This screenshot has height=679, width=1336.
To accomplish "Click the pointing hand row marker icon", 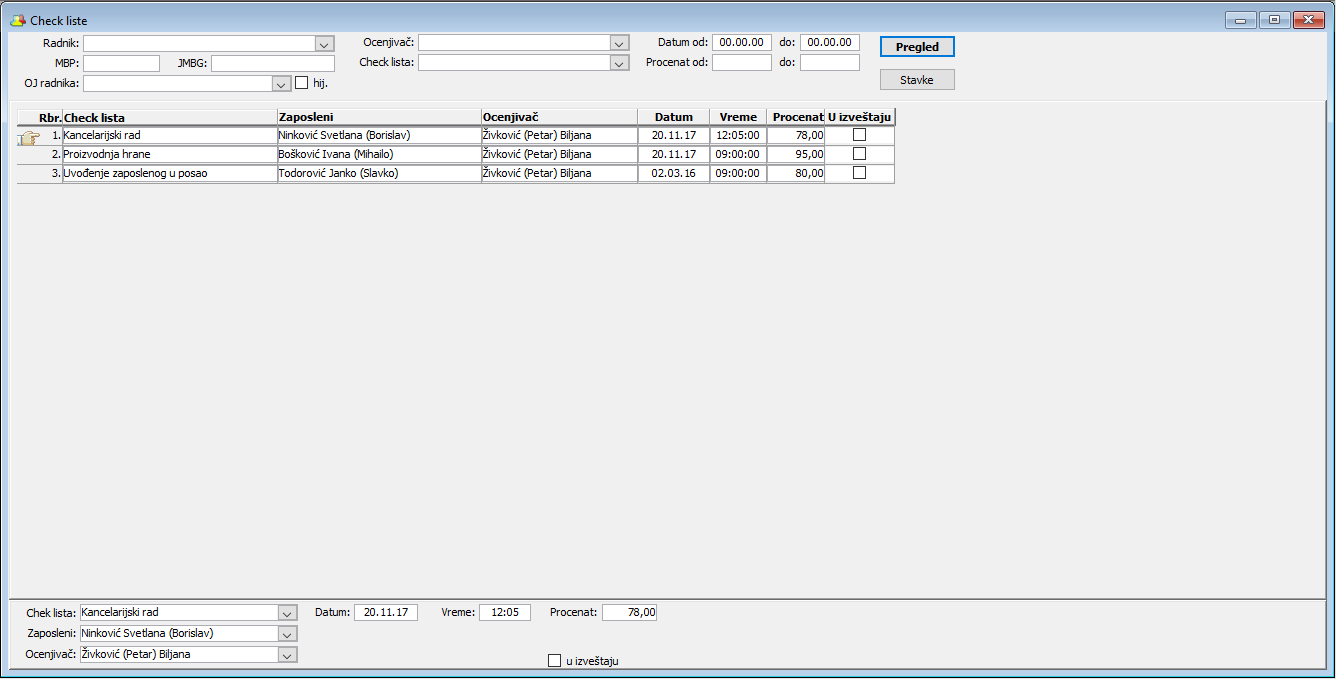I will click(x=29, y=138).
